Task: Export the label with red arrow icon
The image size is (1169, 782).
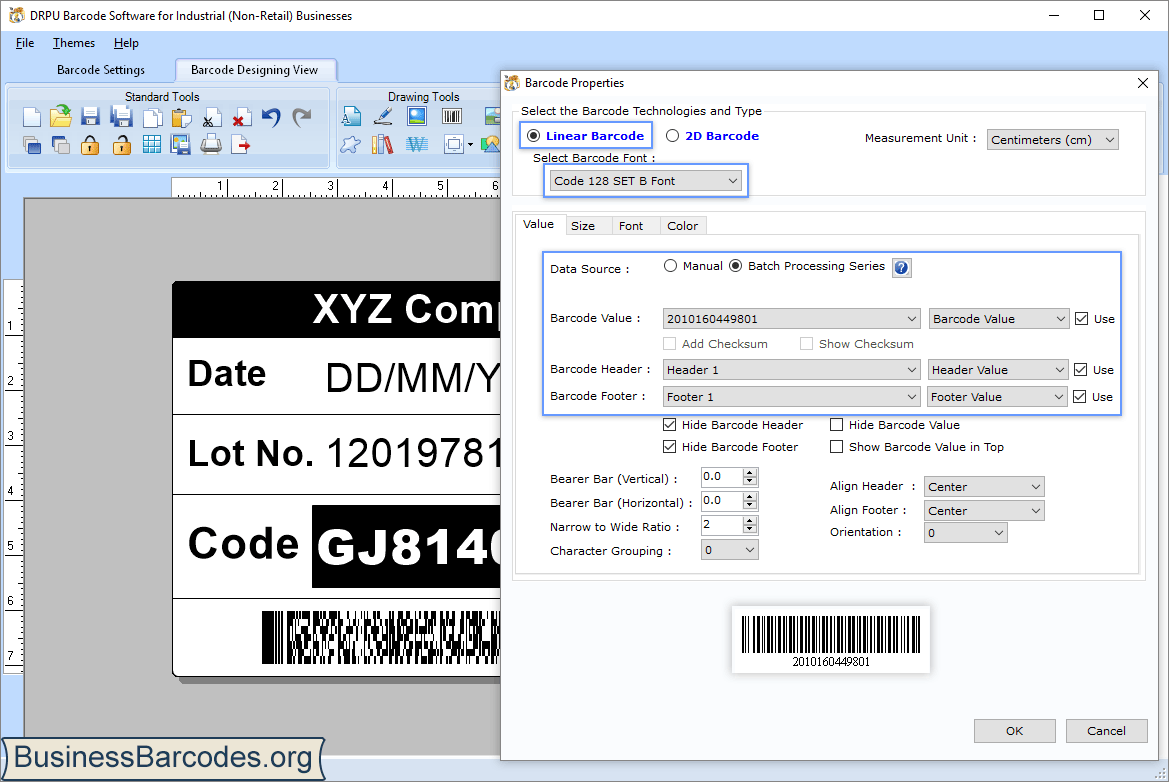Action: [x=241, y=145]
